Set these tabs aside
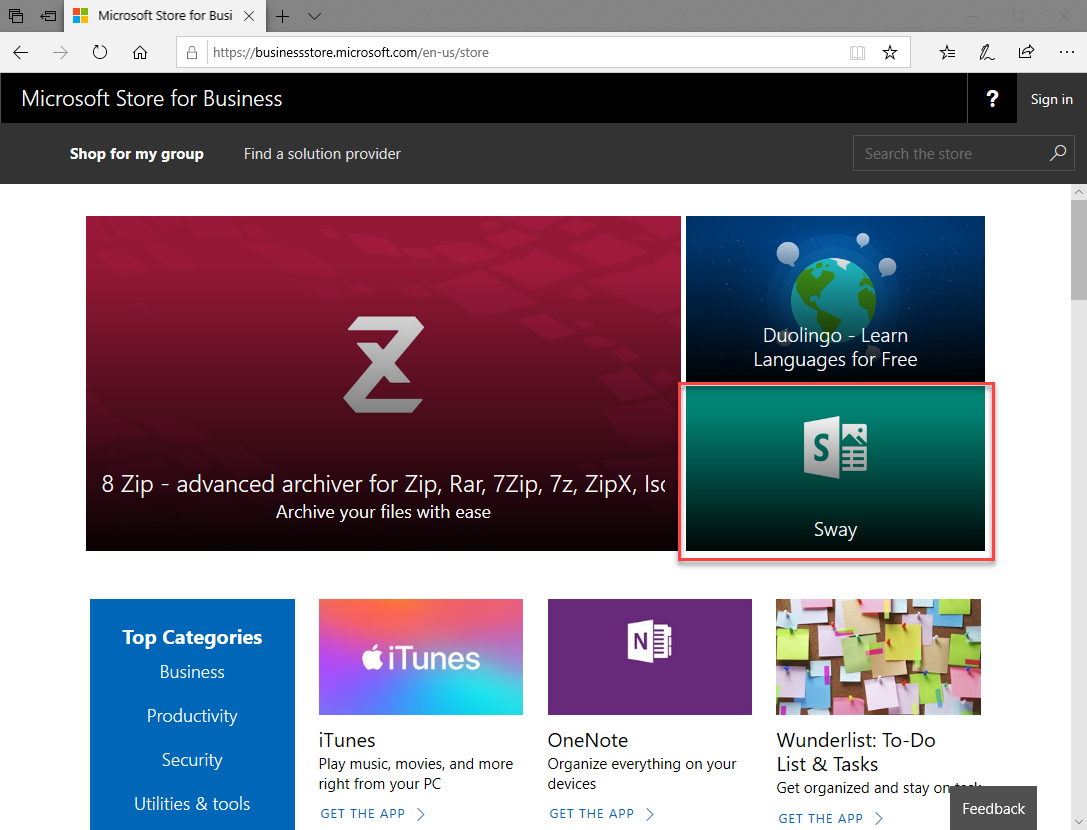The width and height of the screenshot is (1087, 830). click(x=48, y=15)
